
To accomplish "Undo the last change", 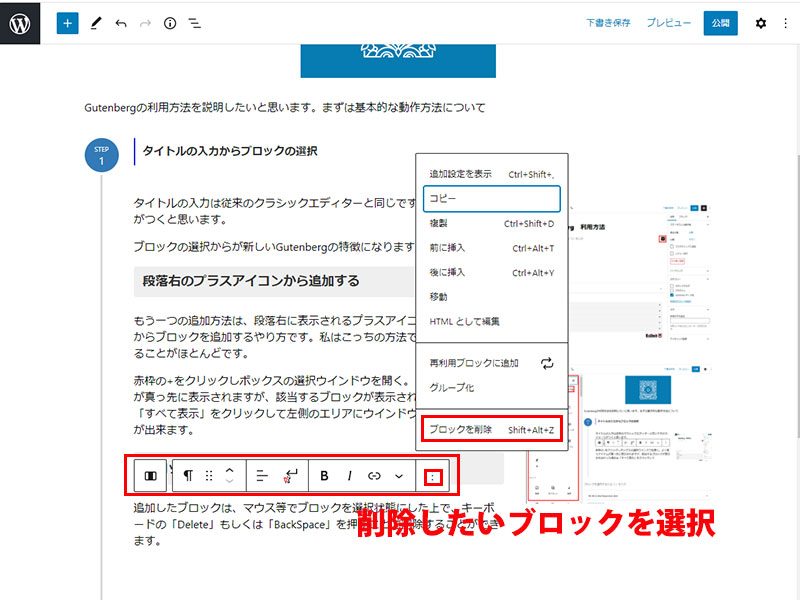I will tap(121, 23).
